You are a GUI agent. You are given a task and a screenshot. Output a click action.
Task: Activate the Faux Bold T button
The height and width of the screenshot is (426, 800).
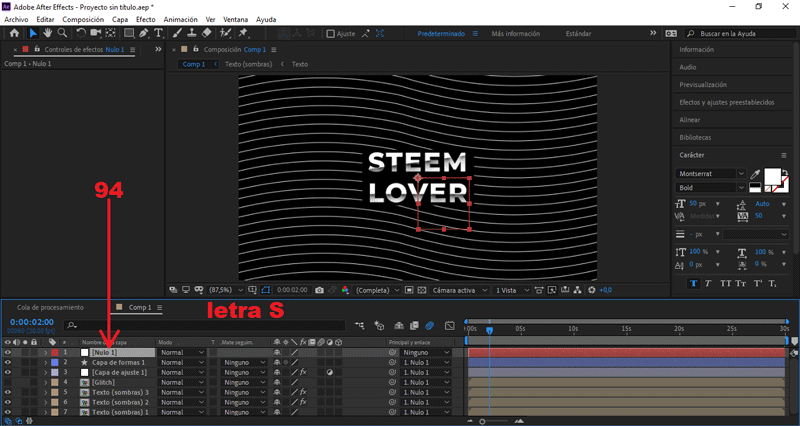point(693,283)
